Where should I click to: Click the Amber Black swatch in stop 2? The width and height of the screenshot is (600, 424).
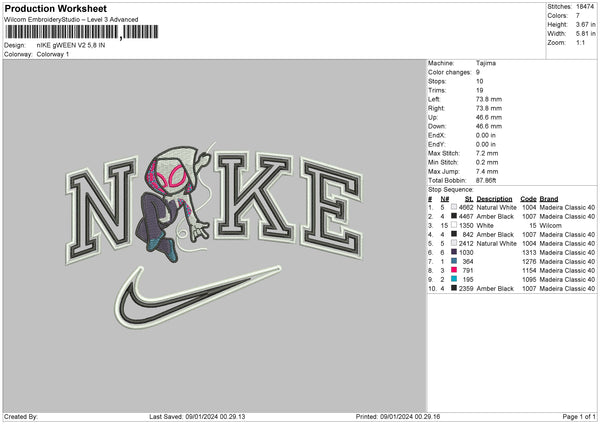(x=454, y=216)
